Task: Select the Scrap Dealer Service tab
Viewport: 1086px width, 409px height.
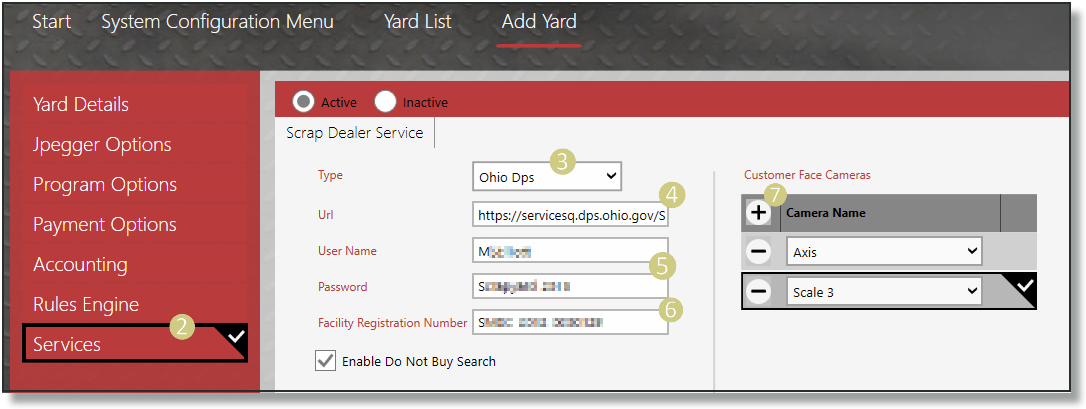Action: tap(355, 133)
